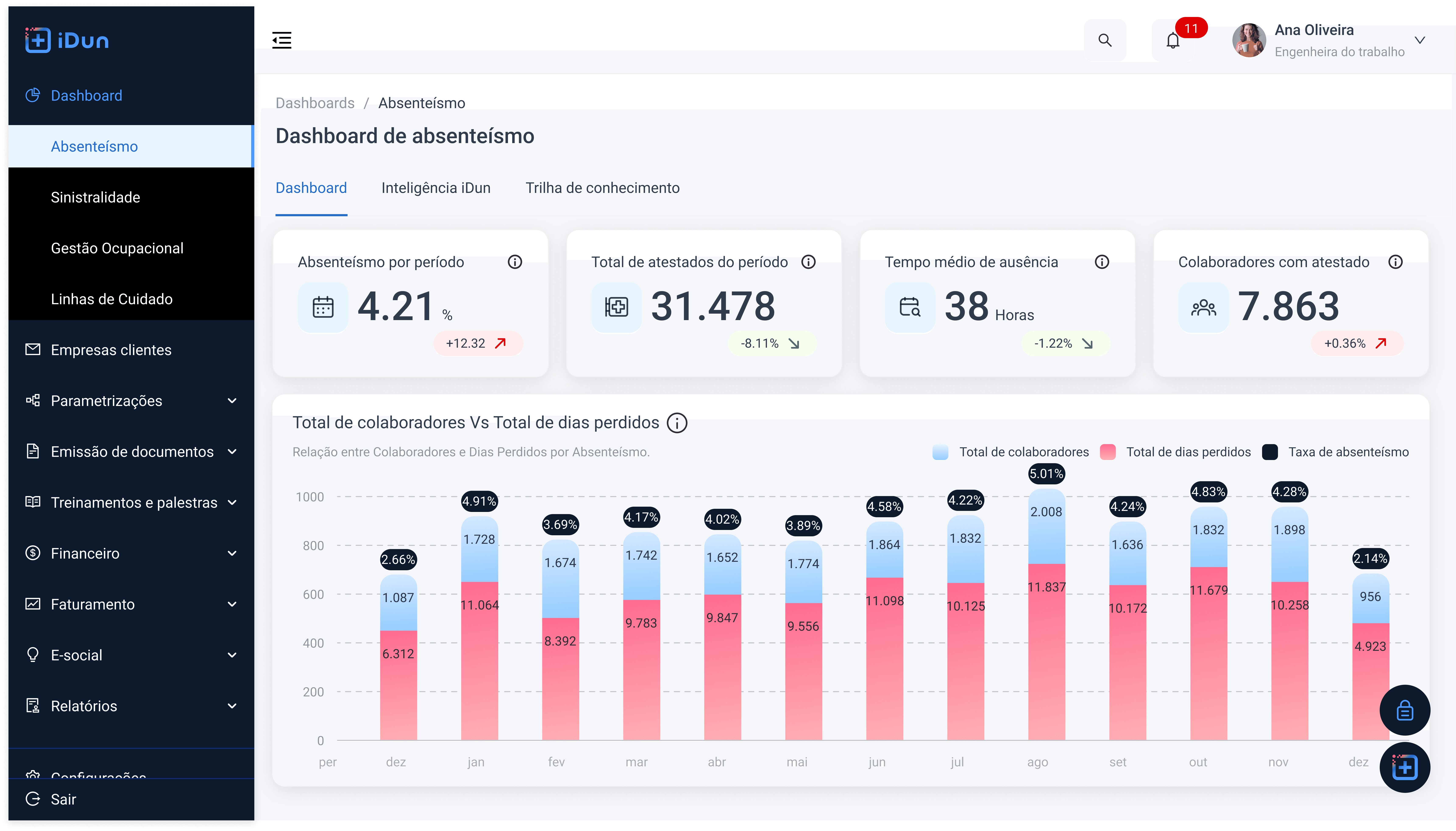Viewport: 1456px width, 831px height.
Task: Open Gestão Ocupacional in the sidebar
Action: tap(131, 248)
